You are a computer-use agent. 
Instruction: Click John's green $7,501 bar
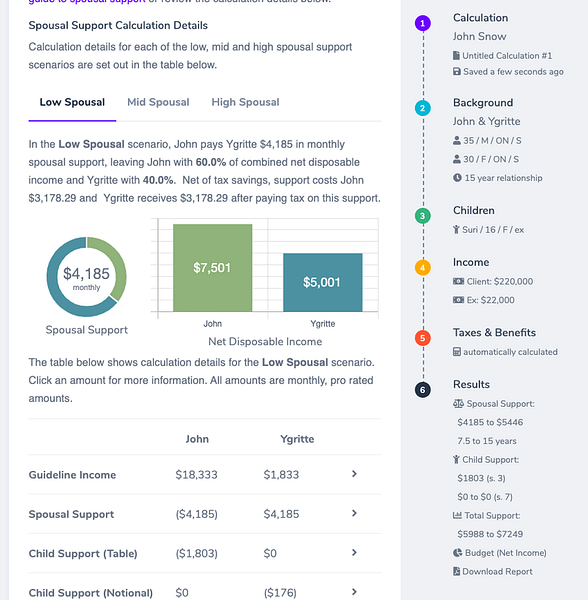tap(212, 267)
